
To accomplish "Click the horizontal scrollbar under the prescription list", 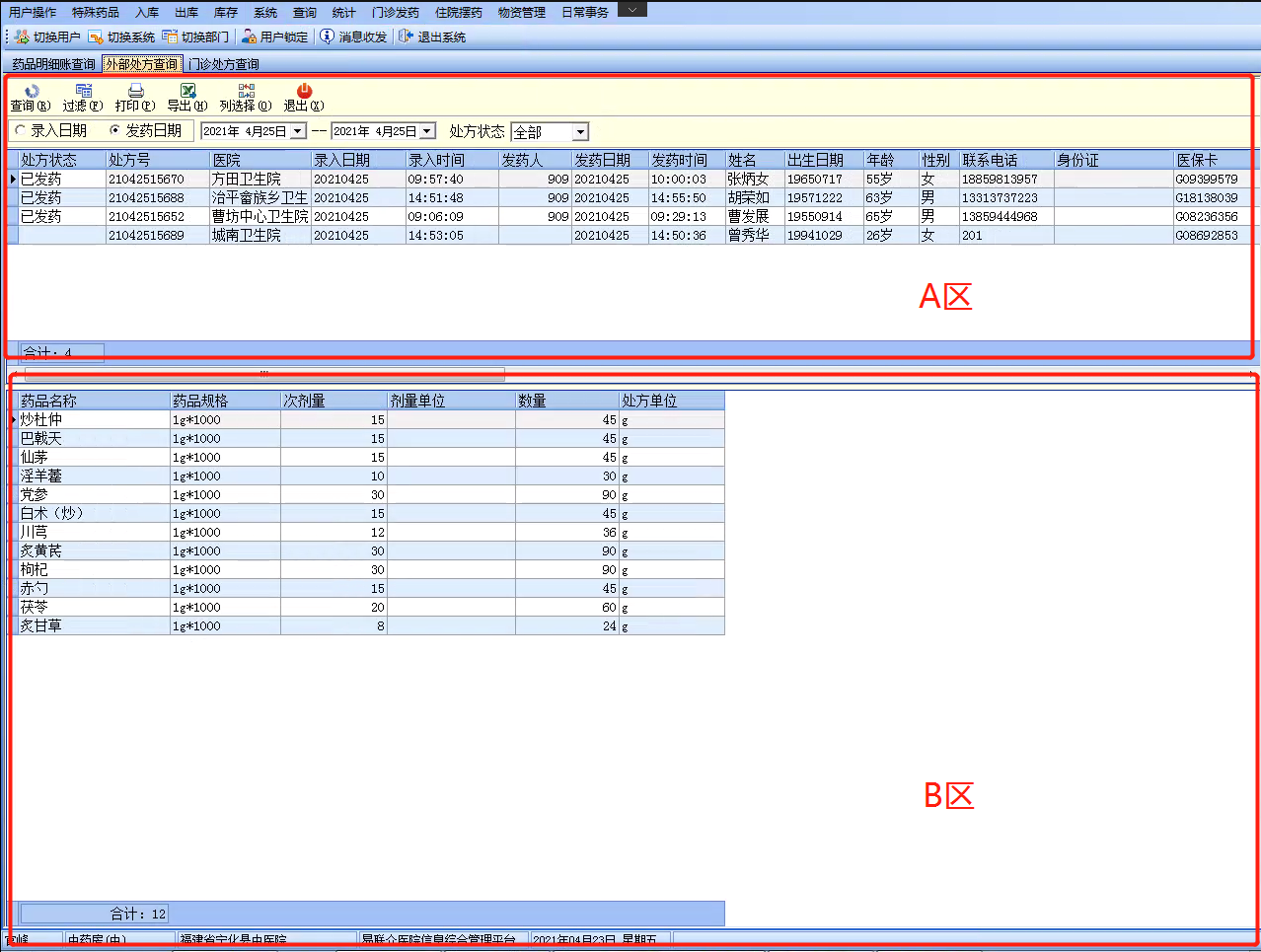I will [264, 374].
